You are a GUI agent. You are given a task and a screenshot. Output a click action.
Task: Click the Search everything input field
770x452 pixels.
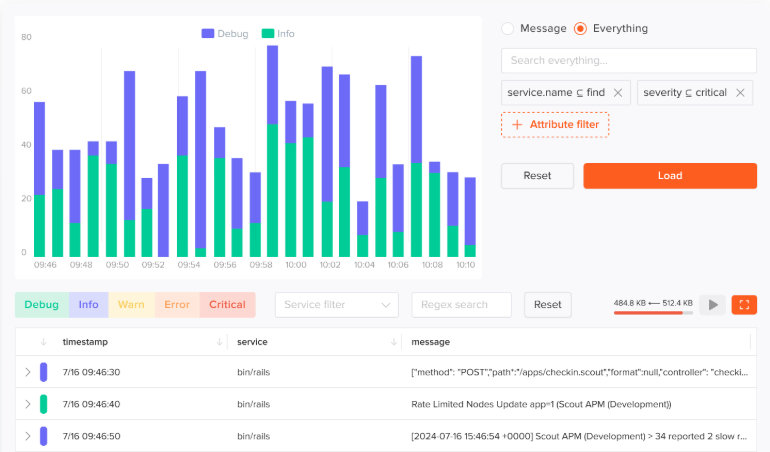point(629,60)
